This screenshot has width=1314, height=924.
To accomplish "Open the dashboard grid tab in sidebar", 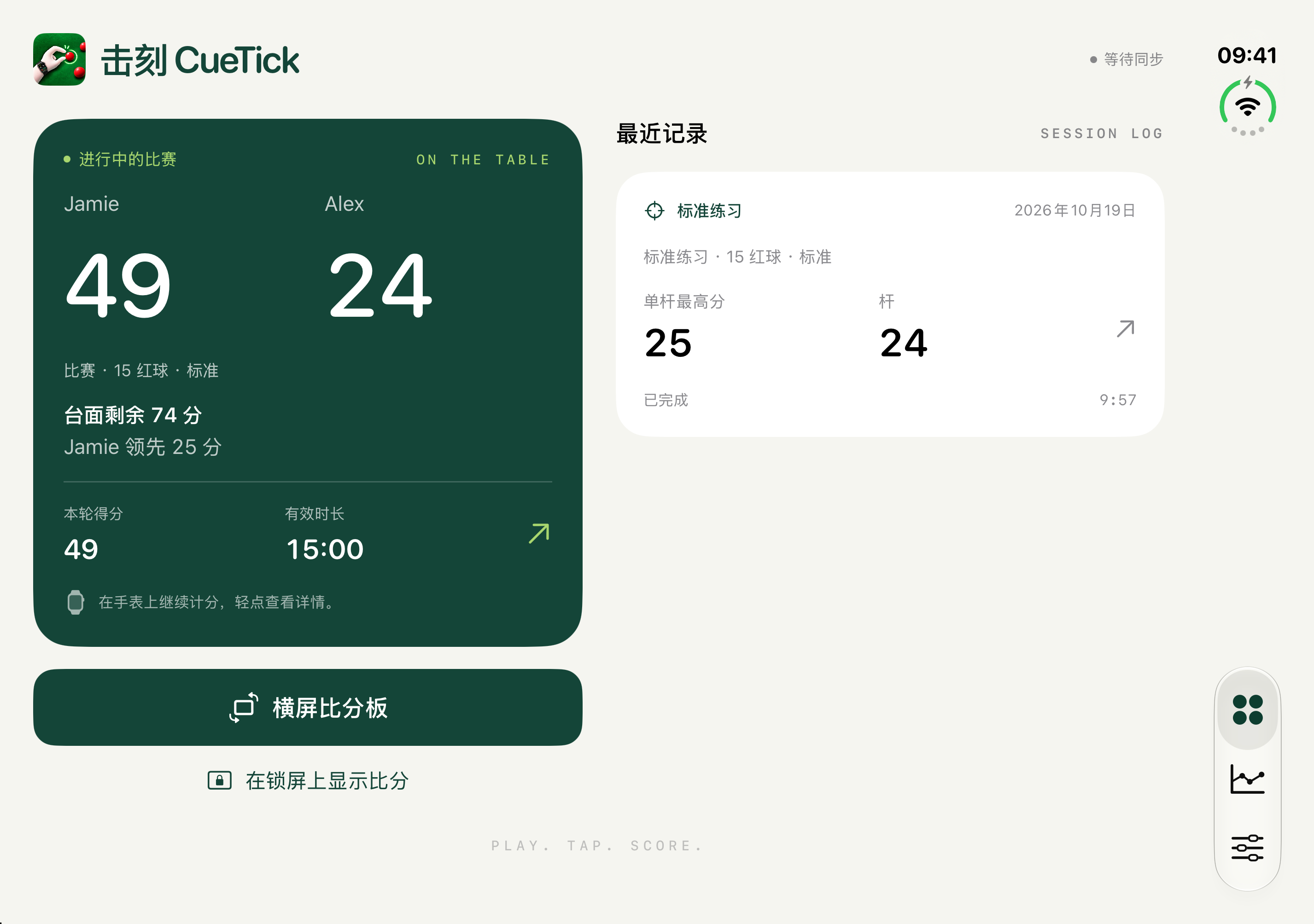I will (1248, 710).
